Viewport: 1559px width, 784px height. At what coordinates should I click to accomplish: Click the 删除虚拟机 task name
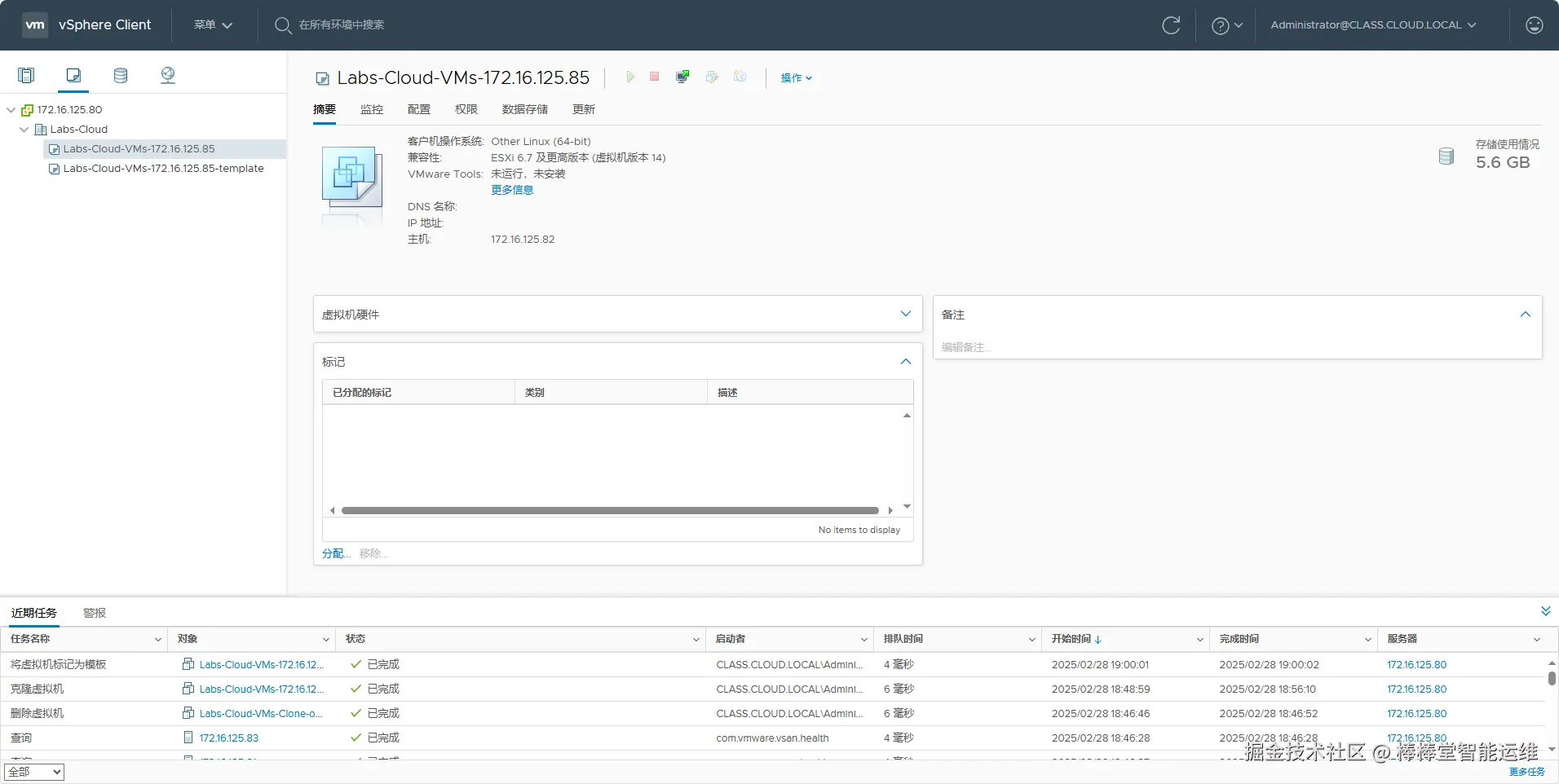click(38, 714)
